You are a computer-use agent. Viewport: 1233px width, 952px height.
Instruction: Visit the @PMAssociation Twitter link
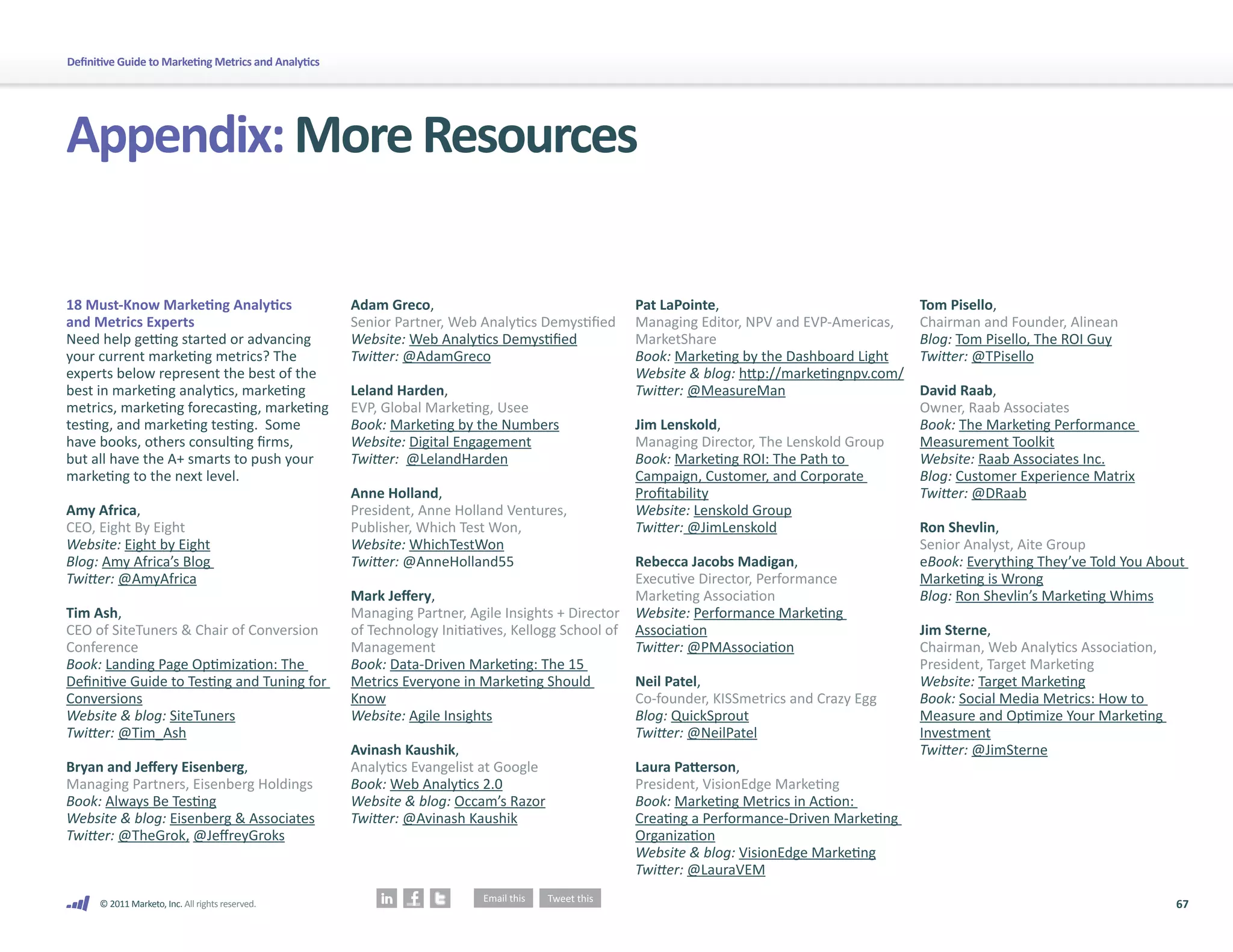pos(741,648)
